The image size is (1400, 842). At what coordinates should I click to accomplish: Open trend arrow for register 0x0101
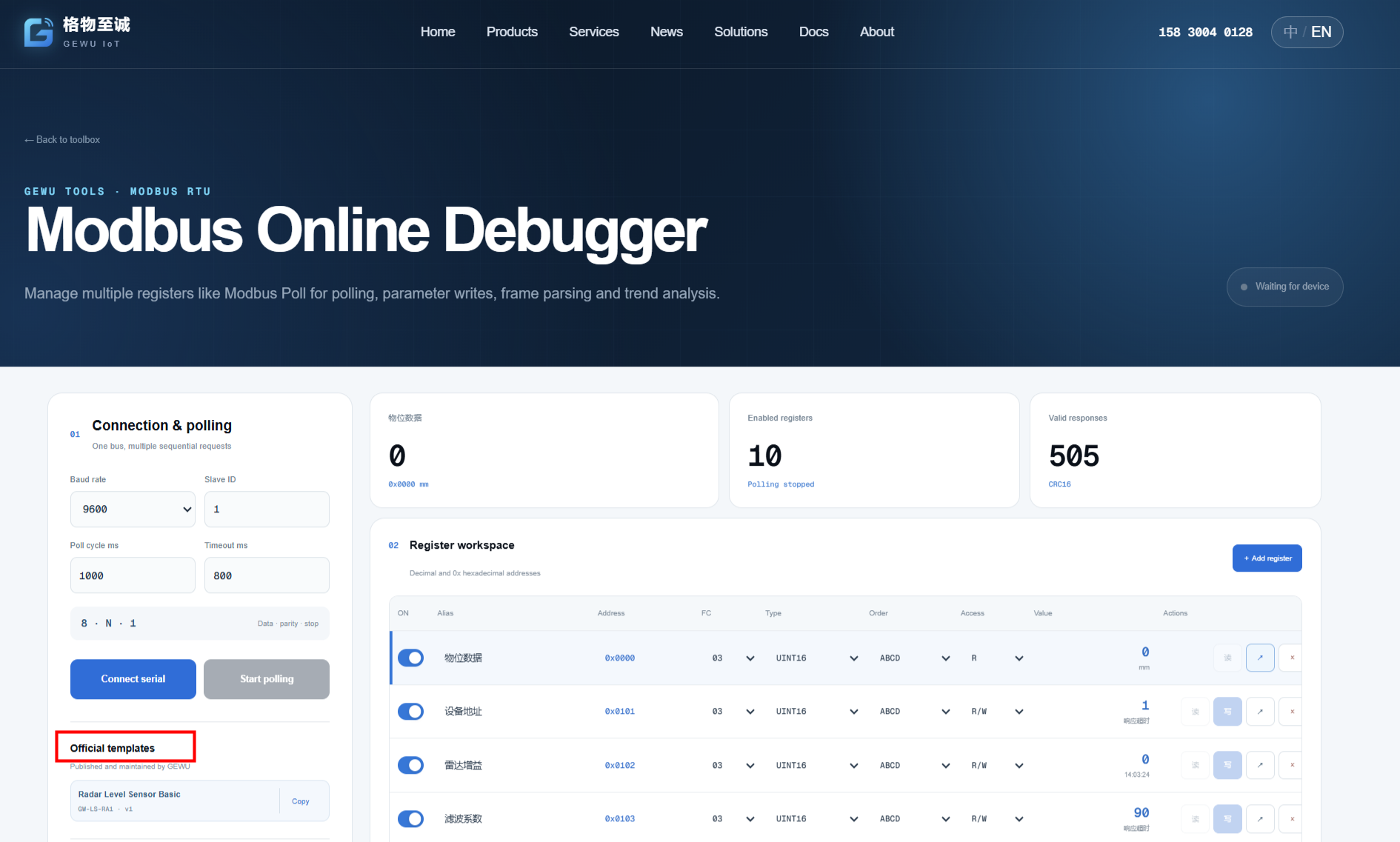1260,712
